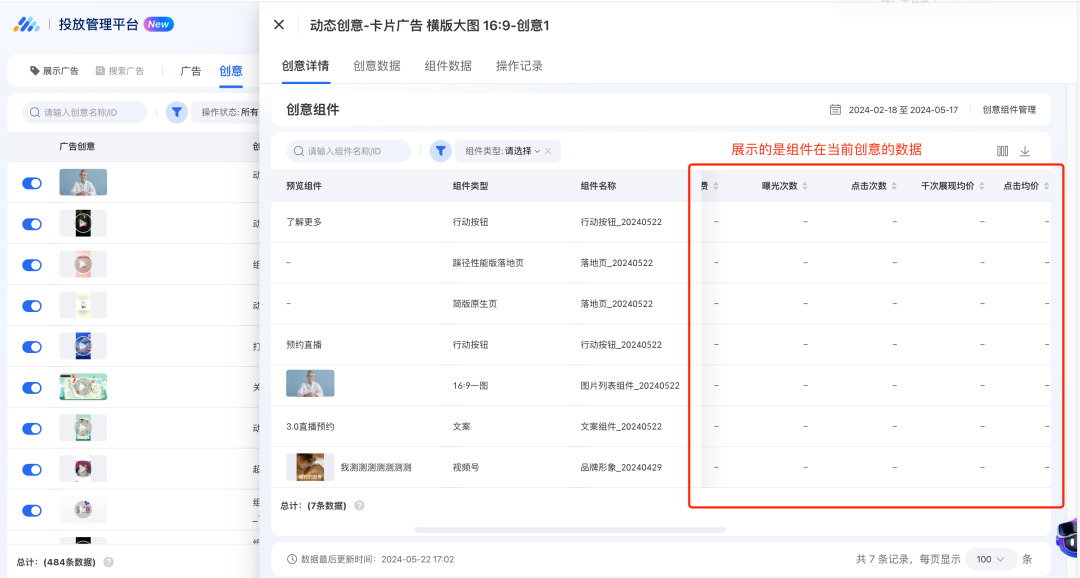
Task: Open the 组件类型 dropdown filter
Action: (x=502, y=151)
